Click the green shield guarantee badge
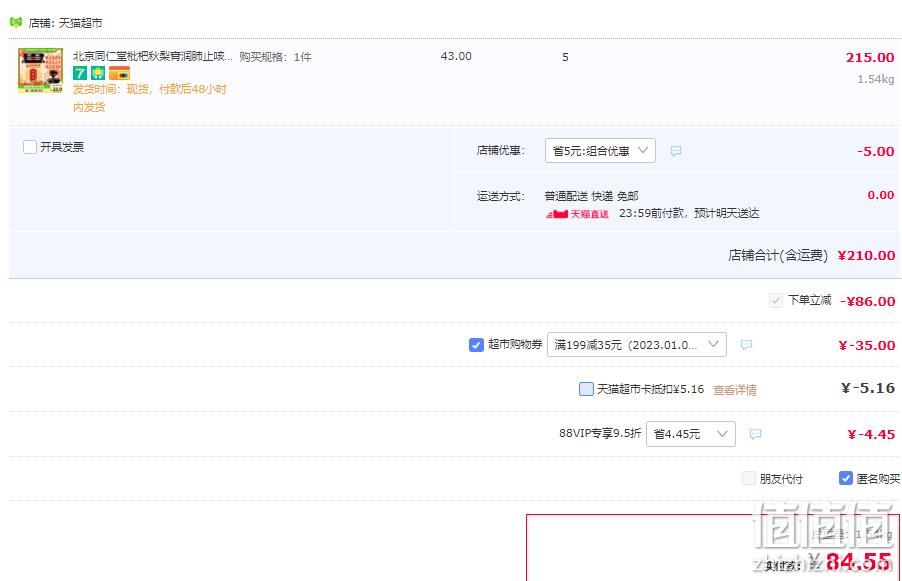The width and height of the screenshot is (902, 581). tap(98, 73)
